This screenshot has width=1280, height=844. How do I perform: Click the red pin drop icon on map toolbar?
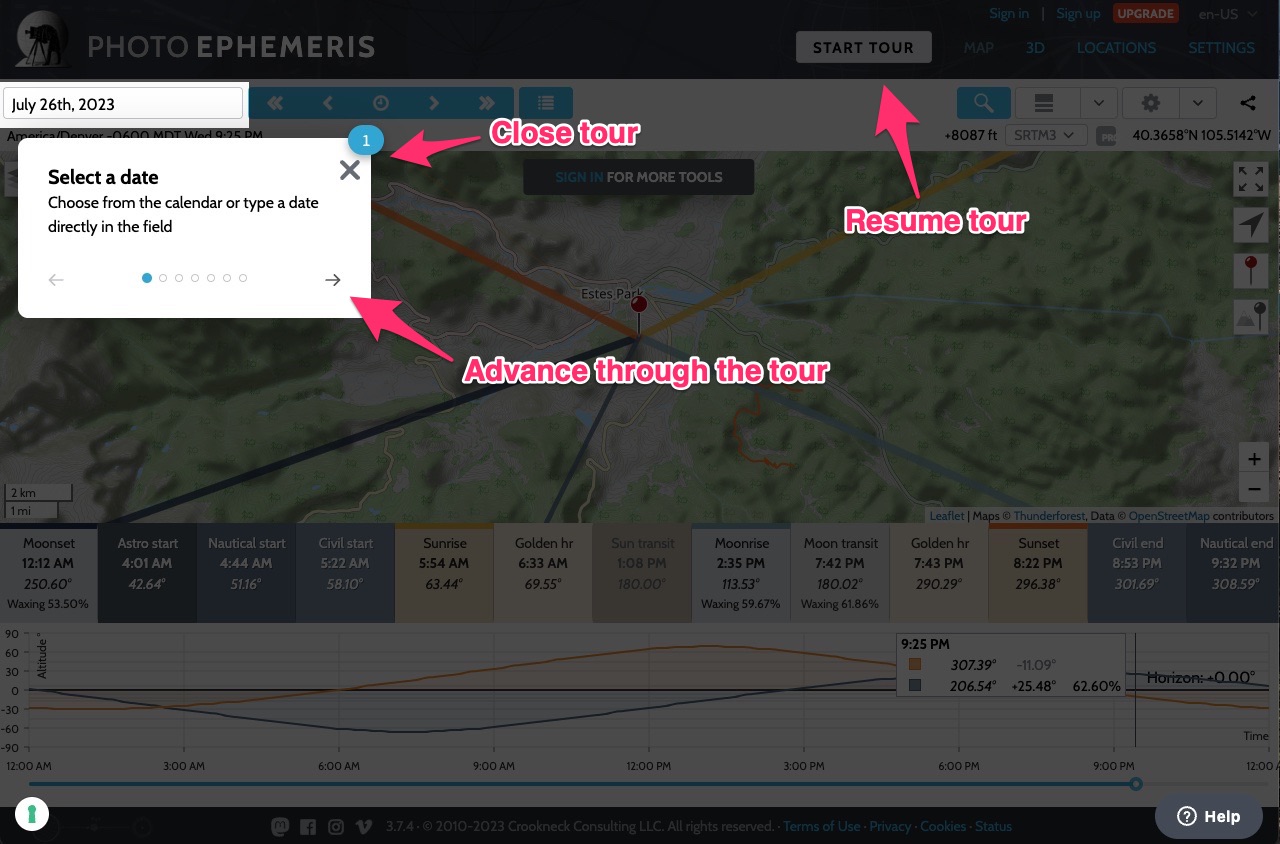pos(1251,270)
